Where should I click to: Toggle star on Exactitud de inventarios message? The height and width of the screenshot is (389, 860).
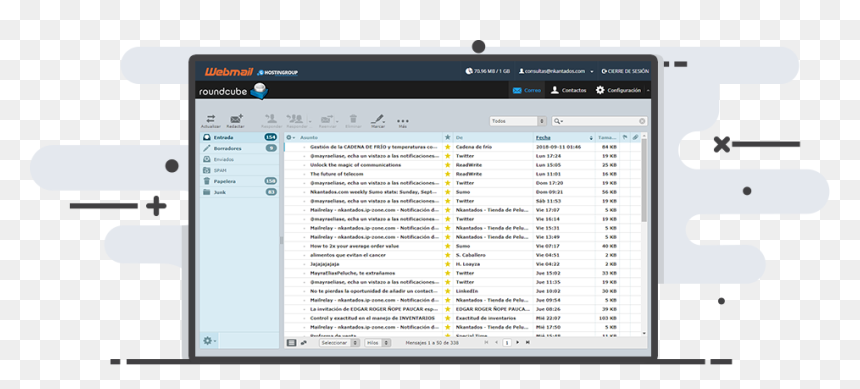448,318
